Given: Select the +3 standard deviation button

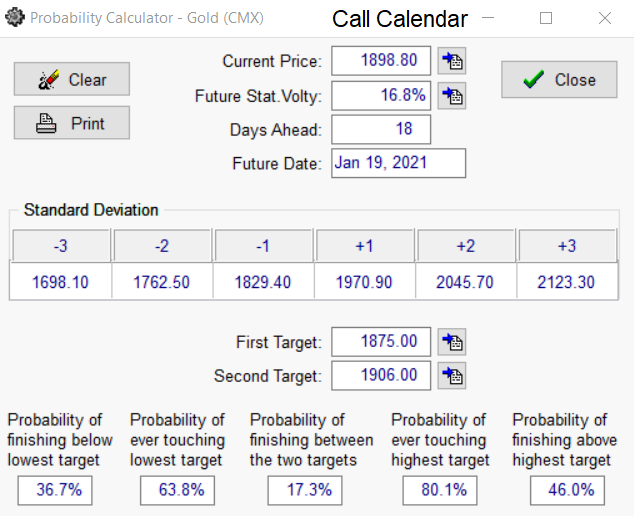Looking at the screenshot, I should pos(567,246).
